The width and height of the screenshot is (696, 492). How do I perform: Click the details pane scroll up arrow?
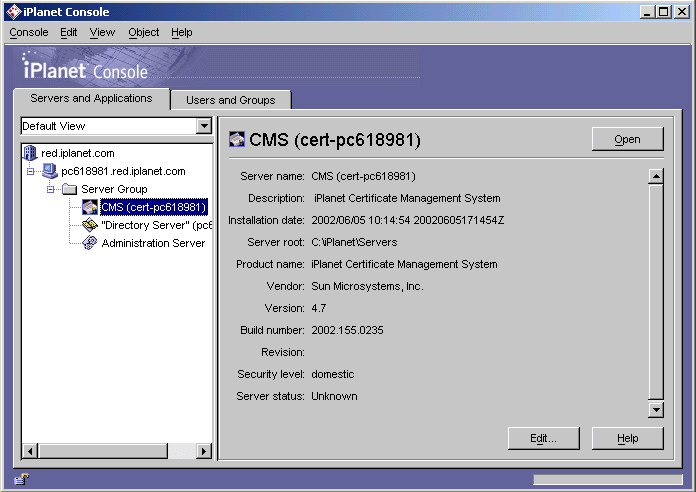pyautogui.click(x=656, y=176)
